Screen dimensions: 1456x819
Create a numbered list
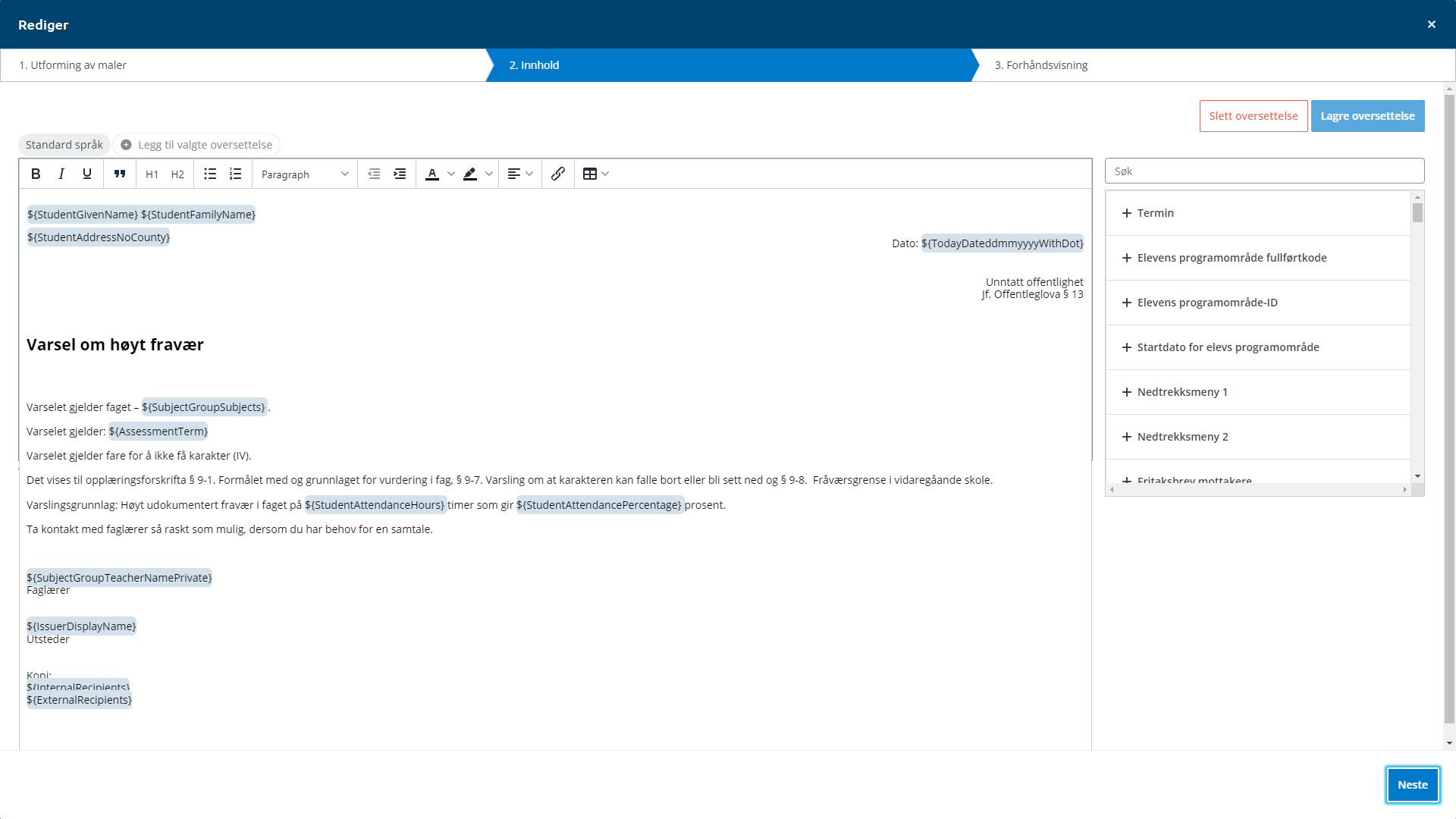point(236,174)
